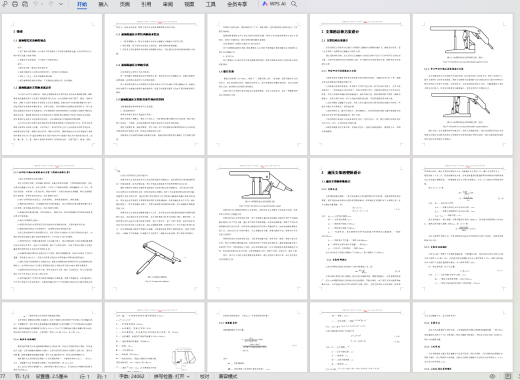Undo the last action
Viewport: 520px width, 380px height.
point(36,4)
